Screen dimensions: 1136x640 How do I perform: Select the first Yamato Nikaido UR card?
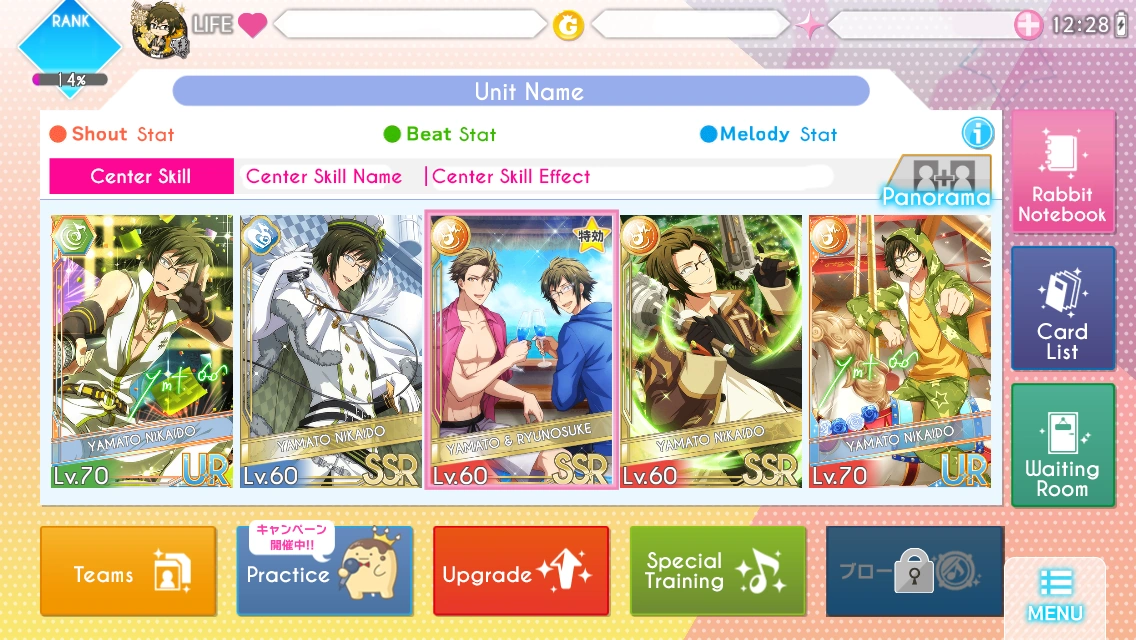142,351
